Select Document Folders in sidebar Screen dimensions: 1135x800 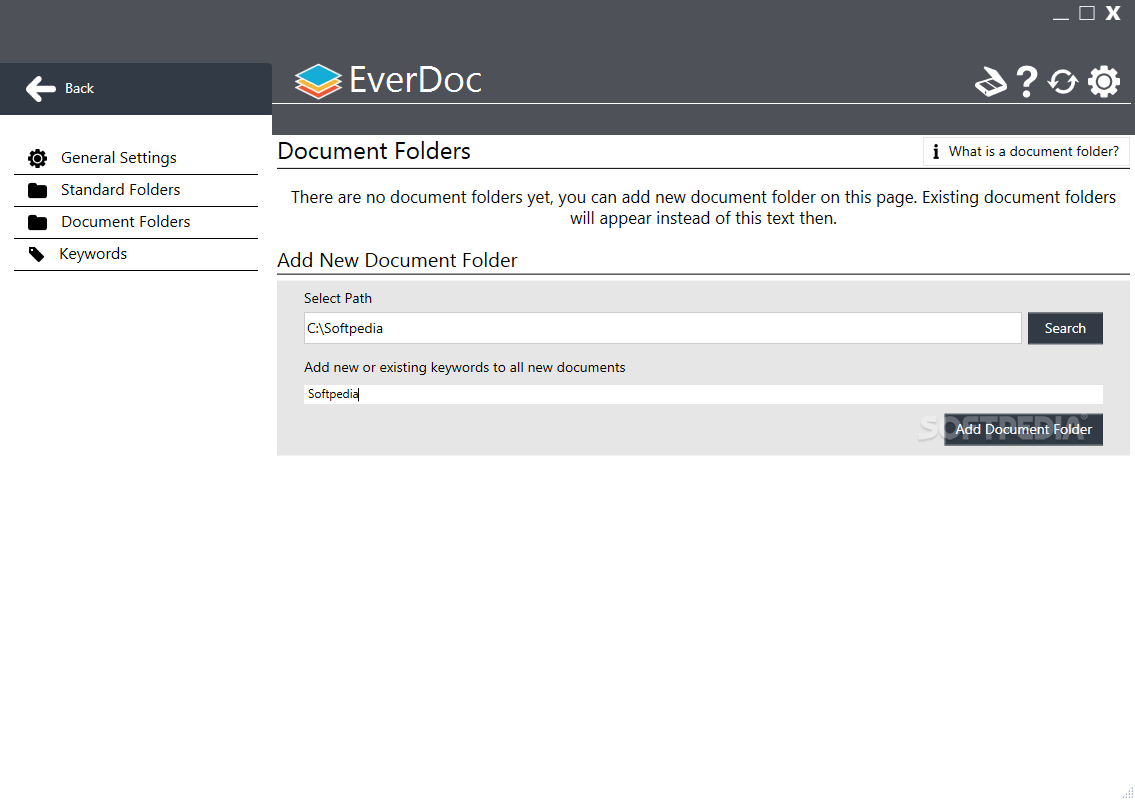(x=136, y=222)
